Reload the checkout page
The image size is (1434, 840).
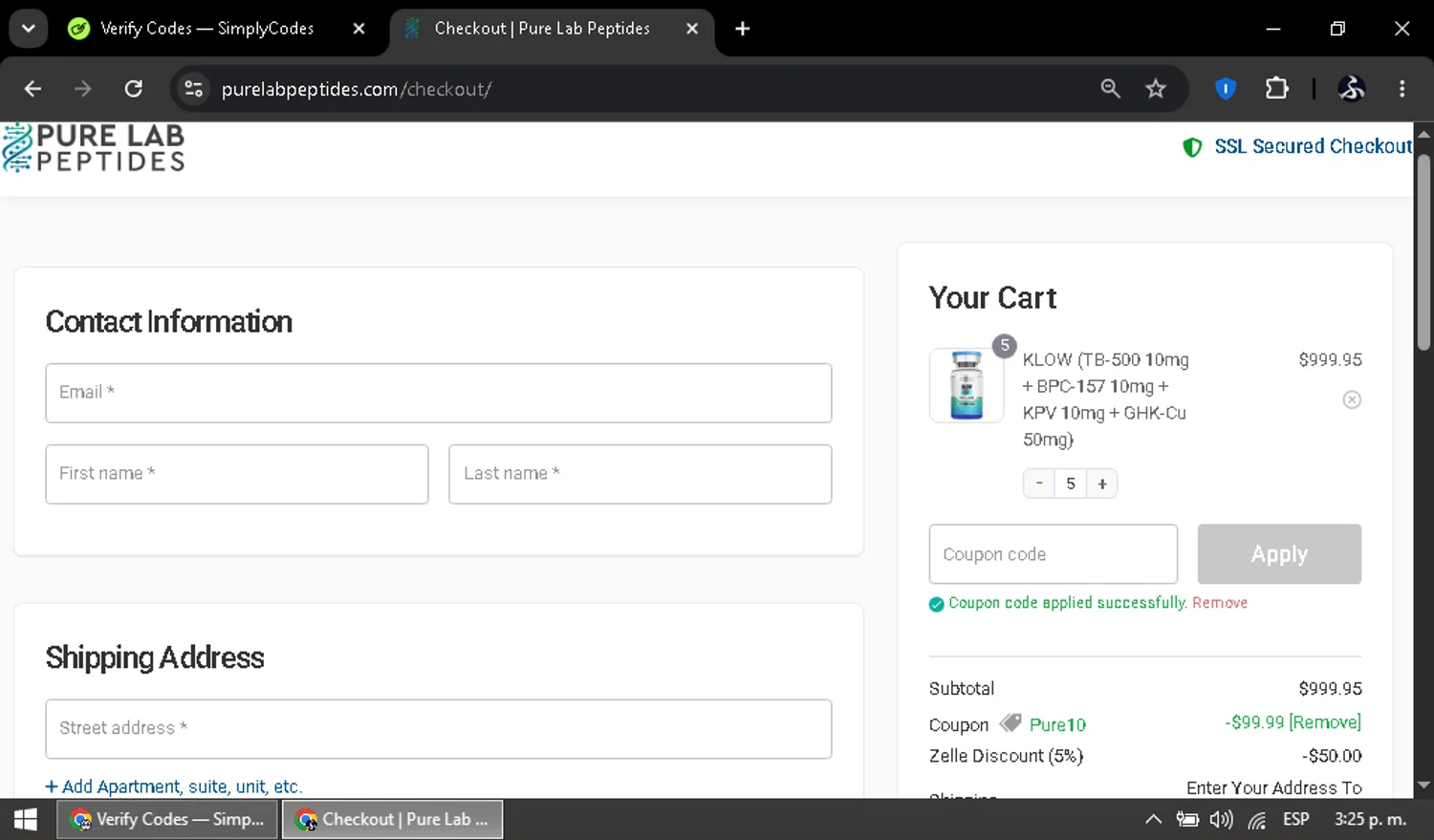pos(134,89)
